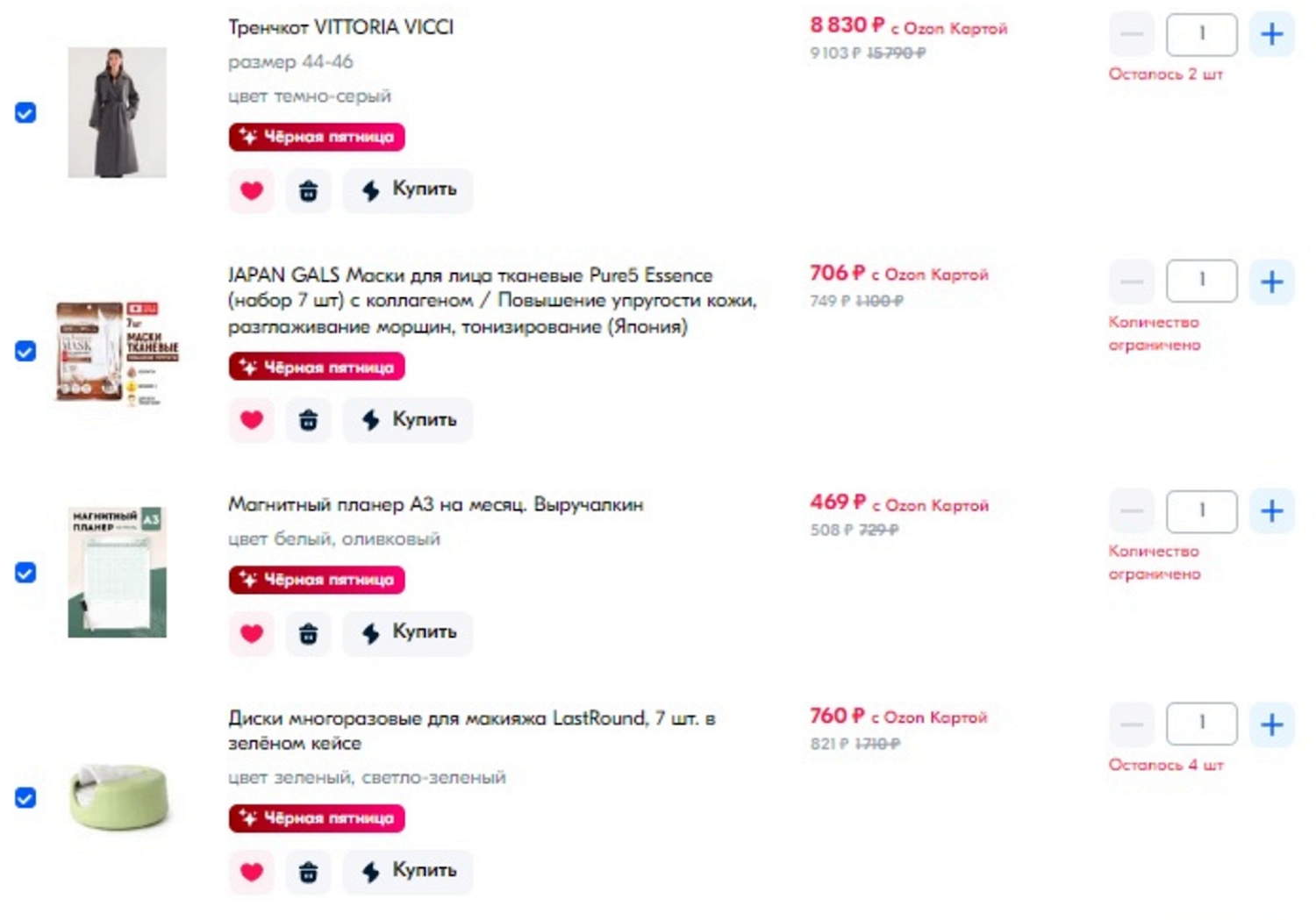Click Купить for LastRound makeup discs

pos(408,872)
